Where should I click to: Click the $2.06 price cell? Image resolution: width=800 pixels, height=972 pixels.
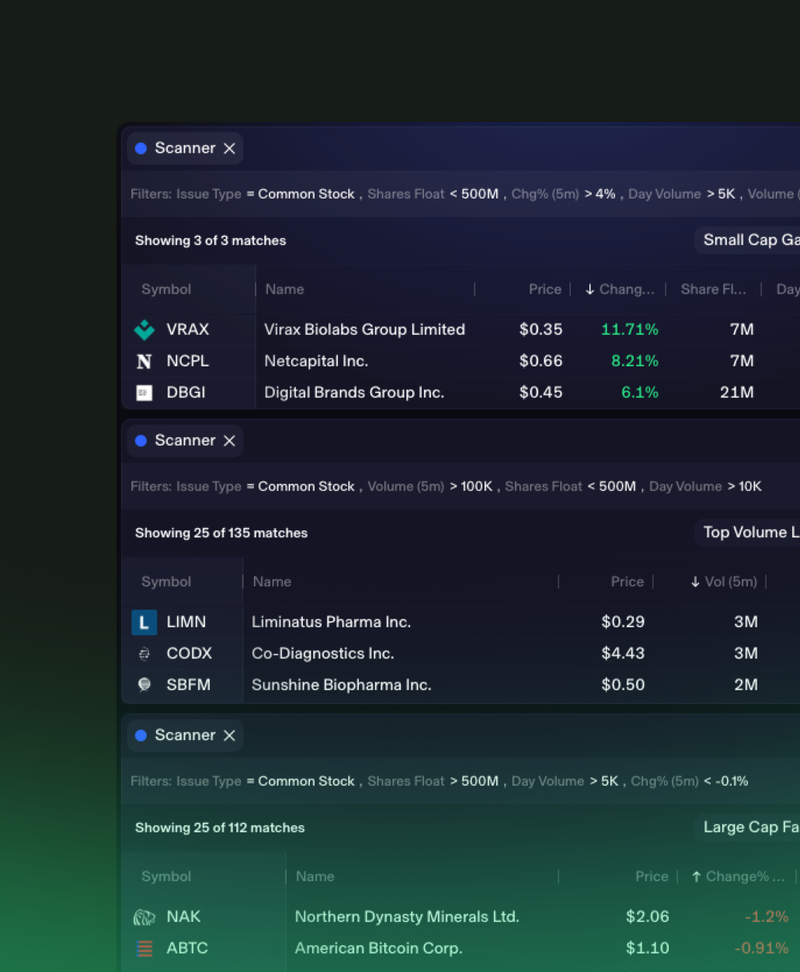(x=648, y=917)
